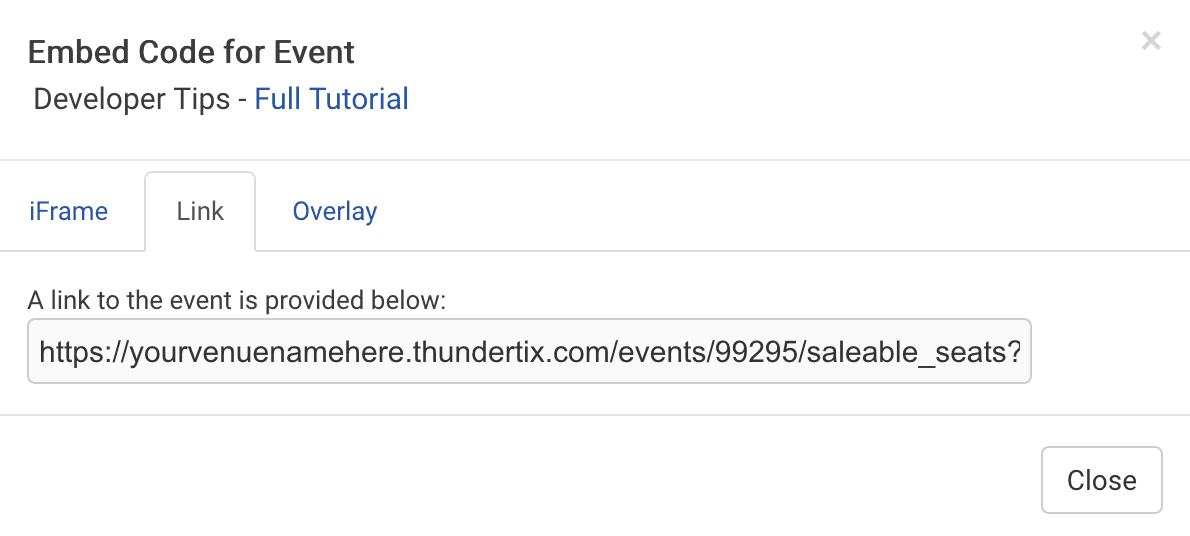Follow the blue tutorial hyperlink
Viewport: 1190px width, 536px height.
click(331, 99)
